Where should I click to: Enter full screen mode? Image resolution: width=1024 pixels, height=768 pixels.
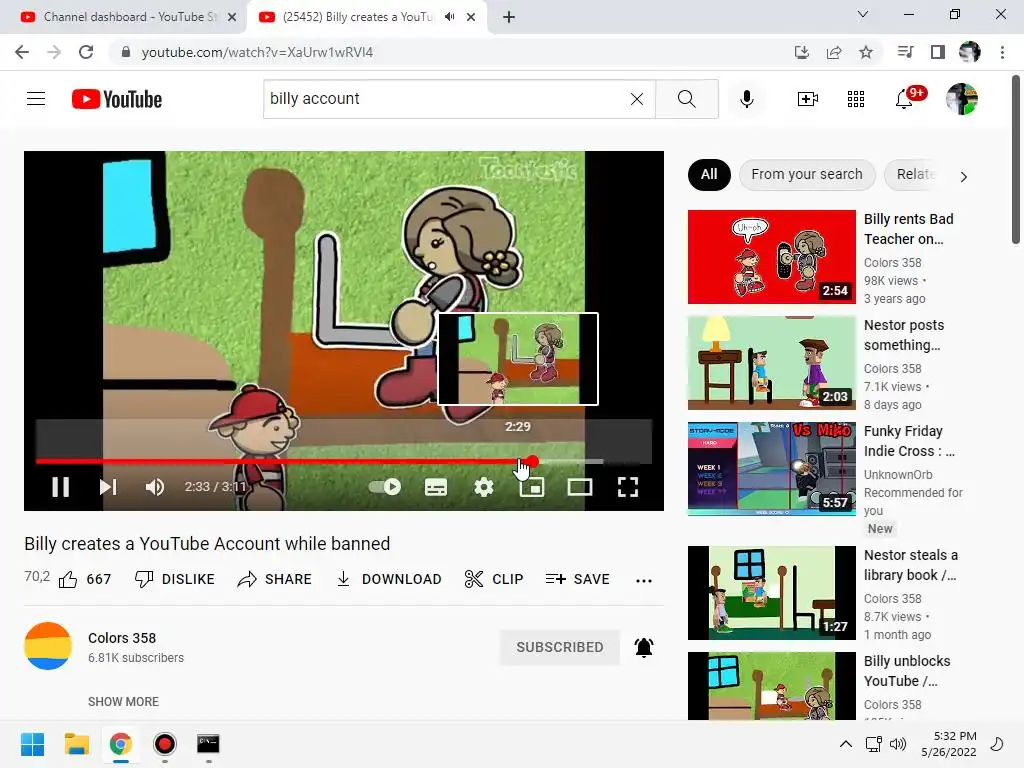[x=628, y=487]
